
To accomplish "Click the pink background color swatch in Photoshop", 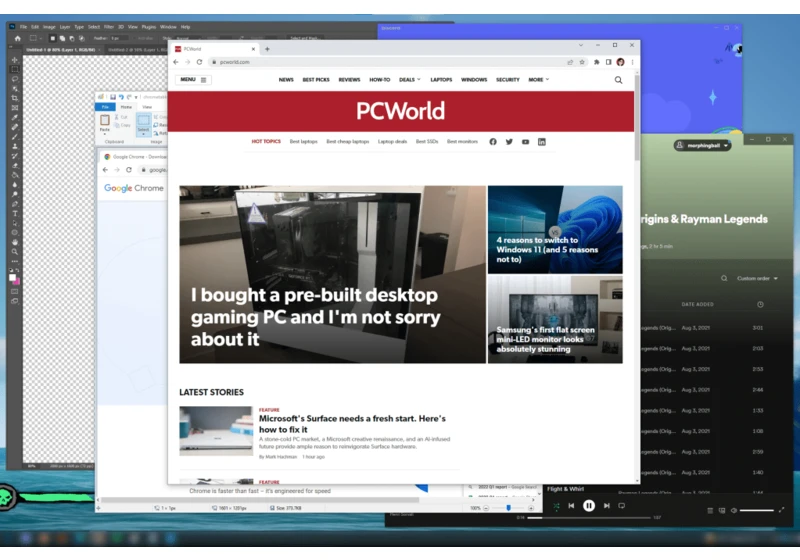I will pos(17,281).
